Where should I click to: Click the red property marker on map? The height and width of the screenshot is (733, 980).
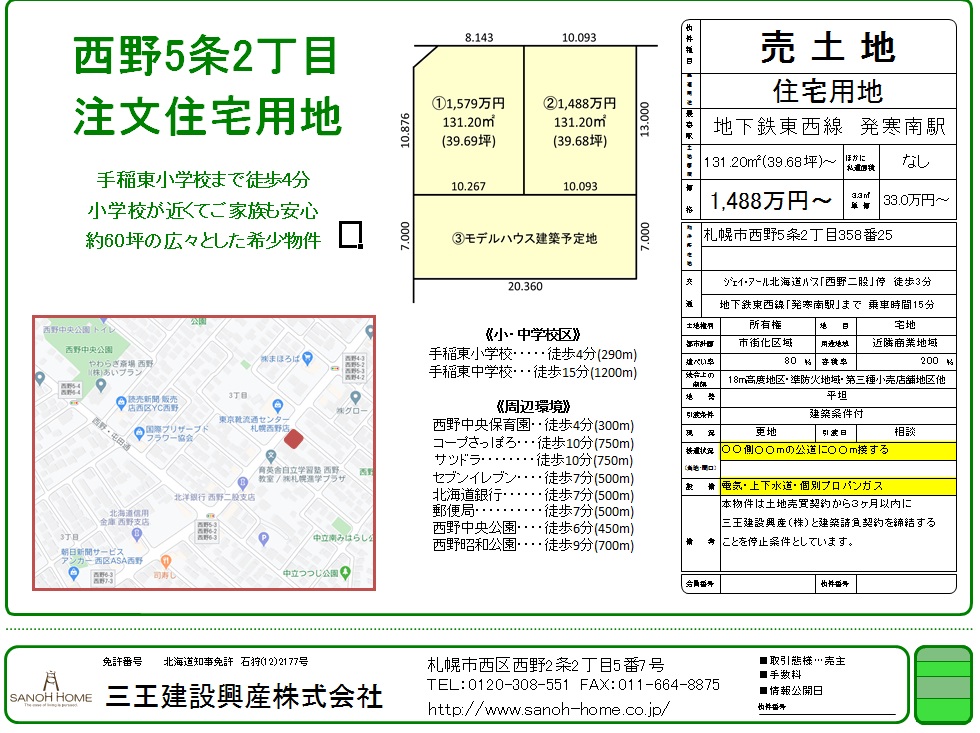click(x=293, y=438)
